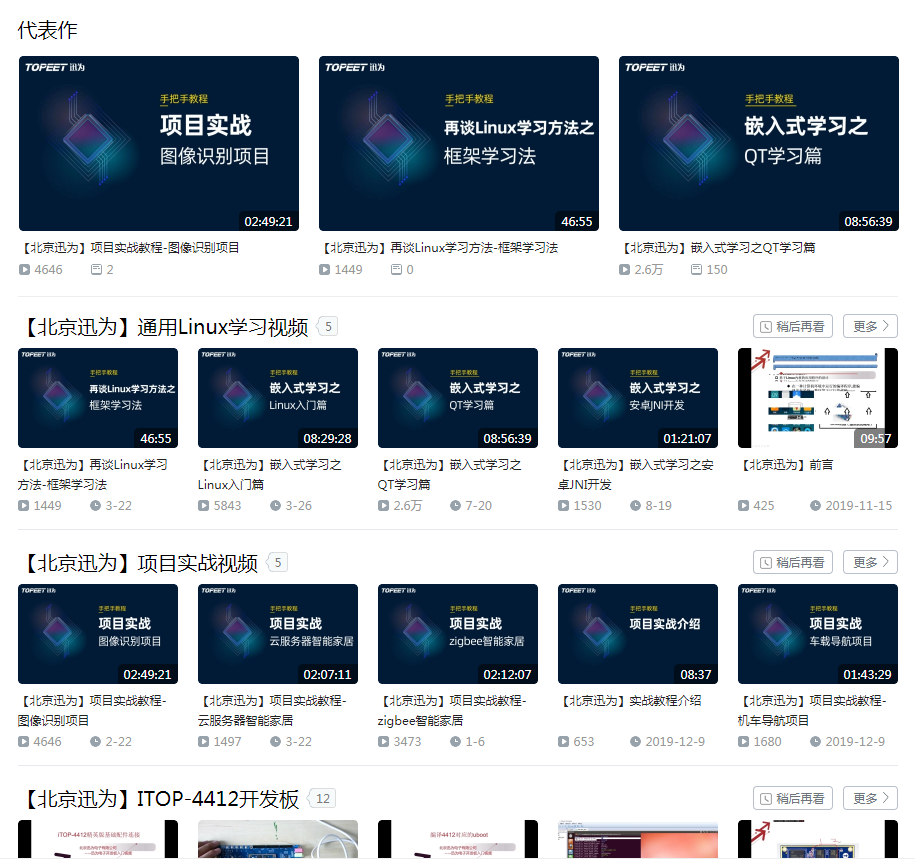Open the 项目实战教程-zigbee智能家居 video title
This screenshot has height=859, width=915.
(x=452, y=710)
